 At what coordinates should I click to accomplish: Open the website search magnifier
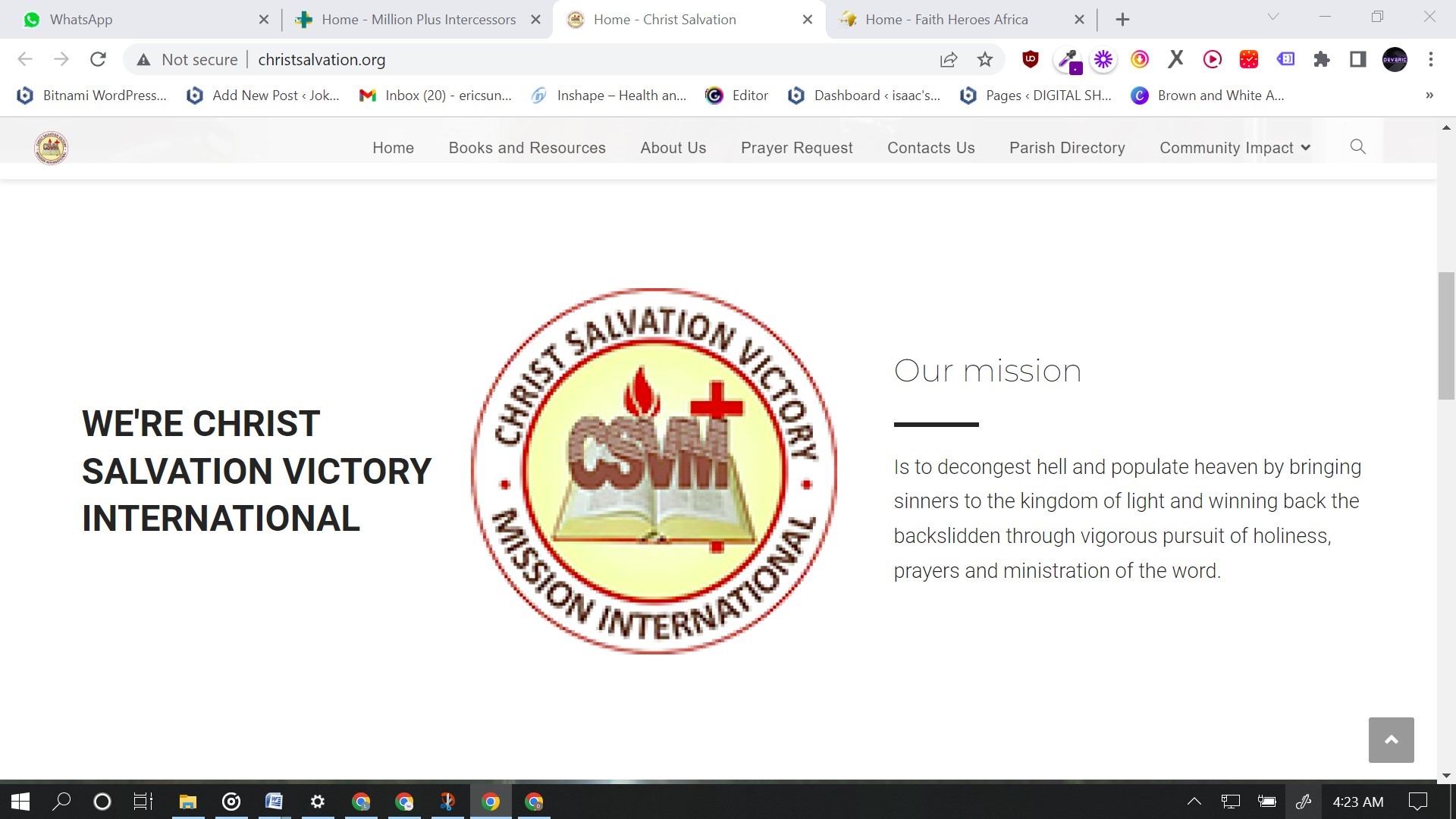coord(1357,146)
